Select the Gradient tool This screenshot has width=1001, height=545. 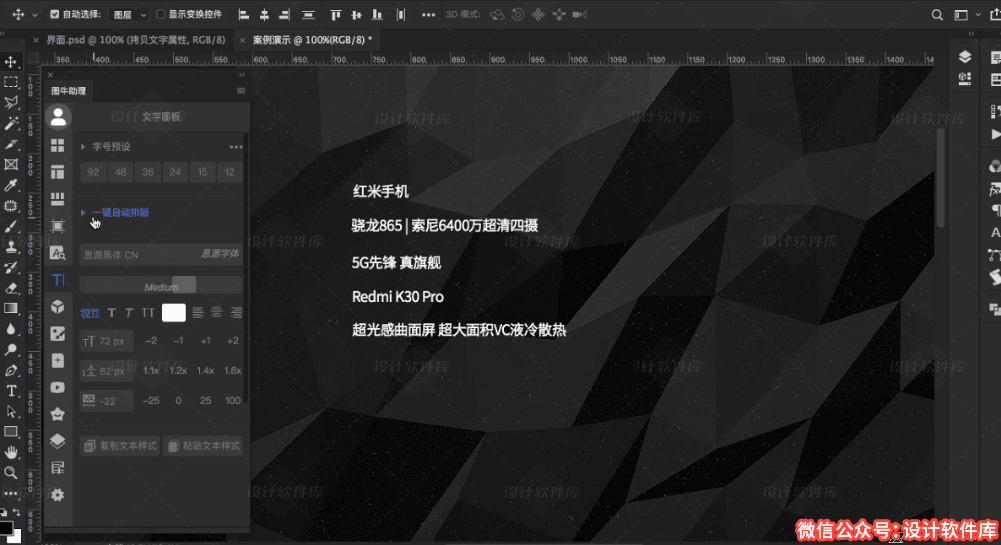[11, 309]
